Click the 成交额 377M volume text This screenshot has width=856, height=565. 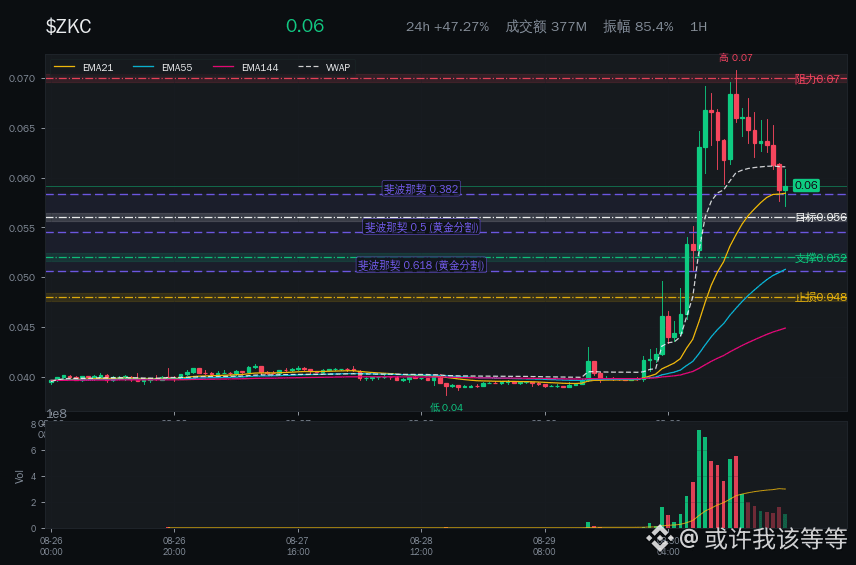[546, 27]
